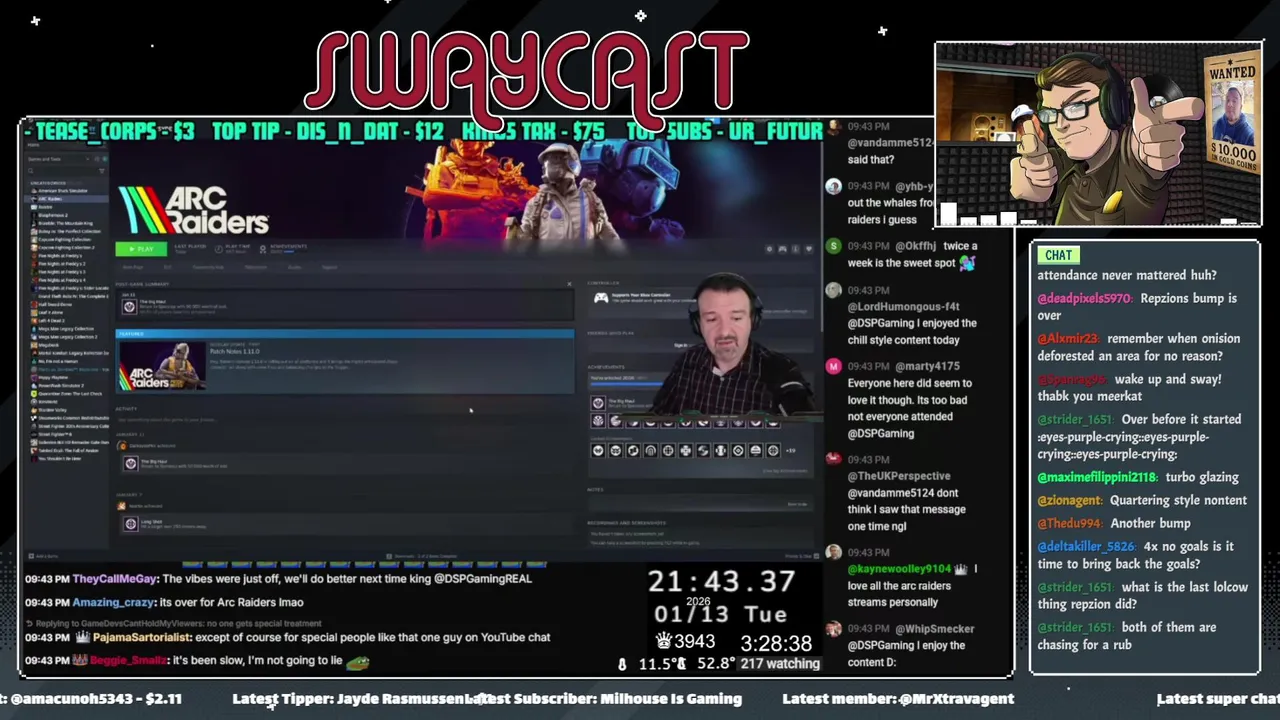Click the game info icon beside the controller icon
The width and height of the screenshot is (1280, 720).
coord(796,249)
